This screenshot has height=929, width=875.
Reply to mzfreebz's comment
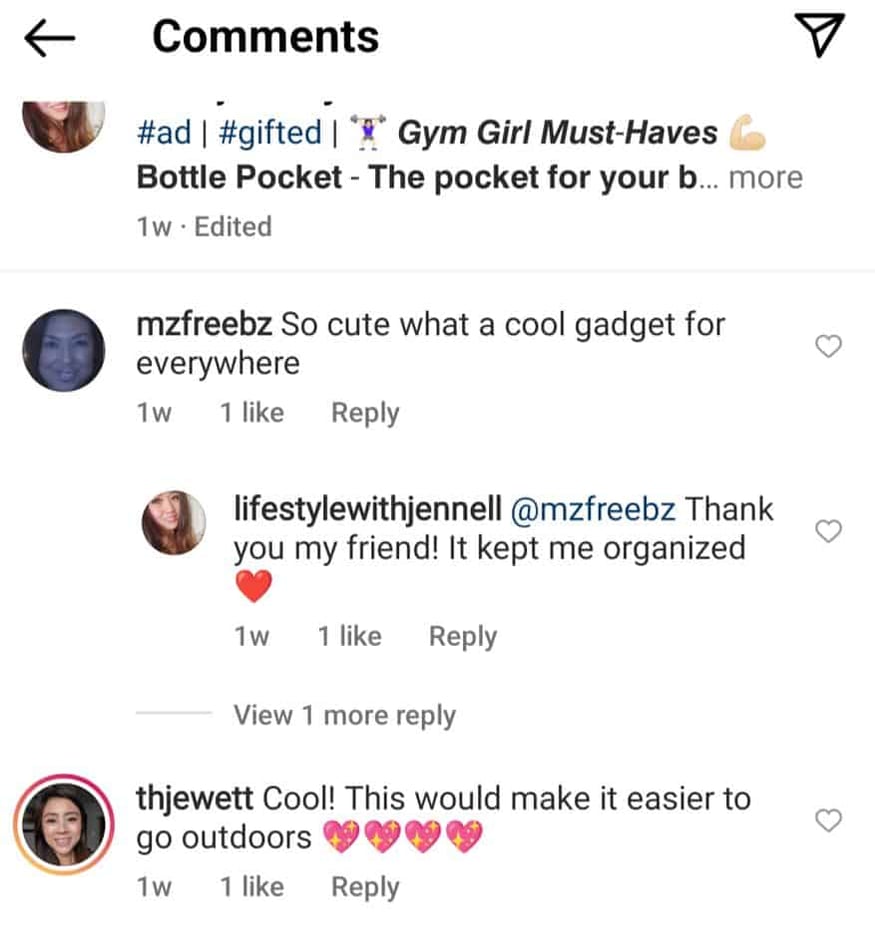click(x=364, y=412)
